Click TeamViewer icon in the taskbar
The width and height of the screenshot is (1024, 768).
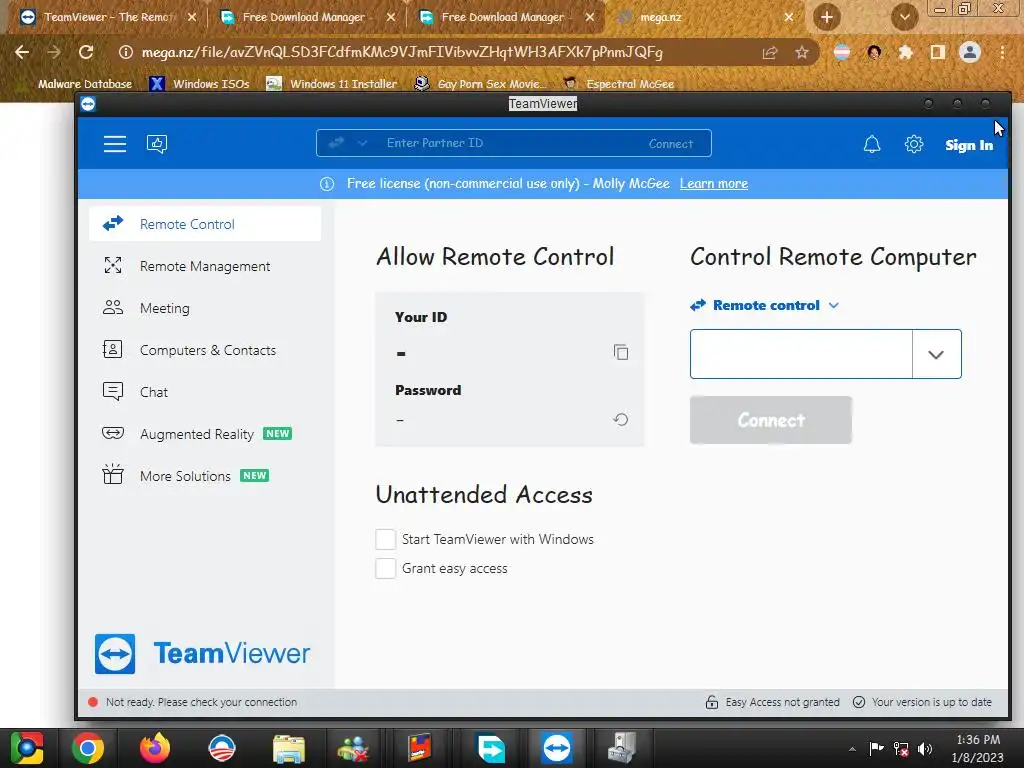tap(556, 748)
